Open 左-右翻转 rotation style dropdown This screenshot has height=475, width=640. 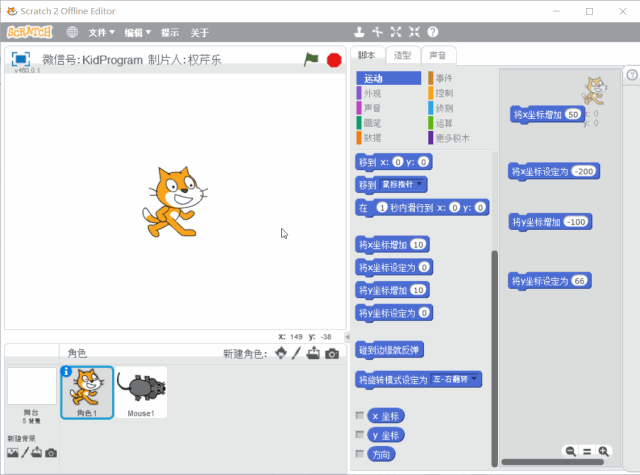[x=455, y=379]
